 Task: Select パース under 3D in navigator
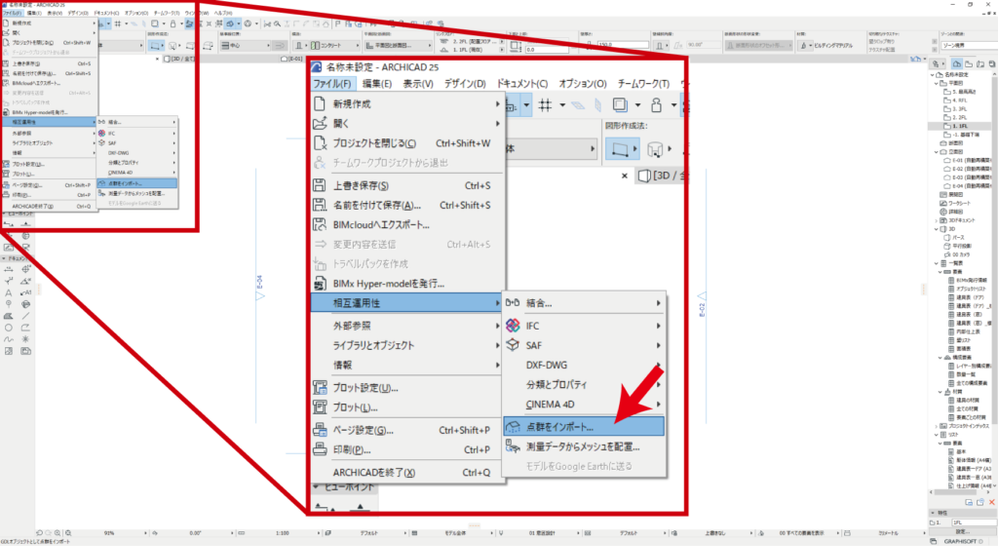pyautogui.click(x=955, y=237)
